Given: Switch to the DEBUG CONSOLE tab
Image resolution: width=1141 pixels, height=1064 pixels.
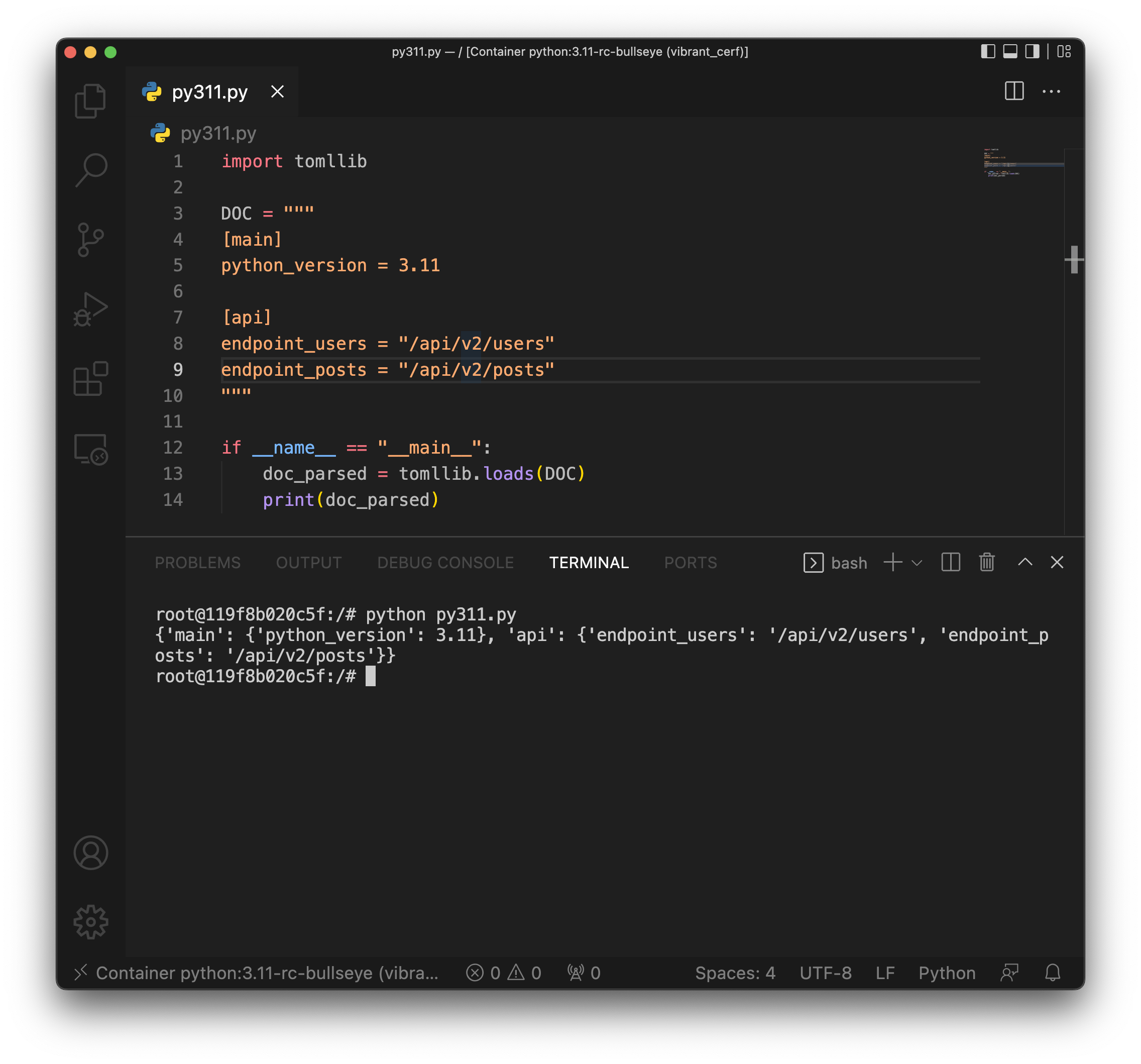Looking at the screenshot, I should click(x=445, y=563).
